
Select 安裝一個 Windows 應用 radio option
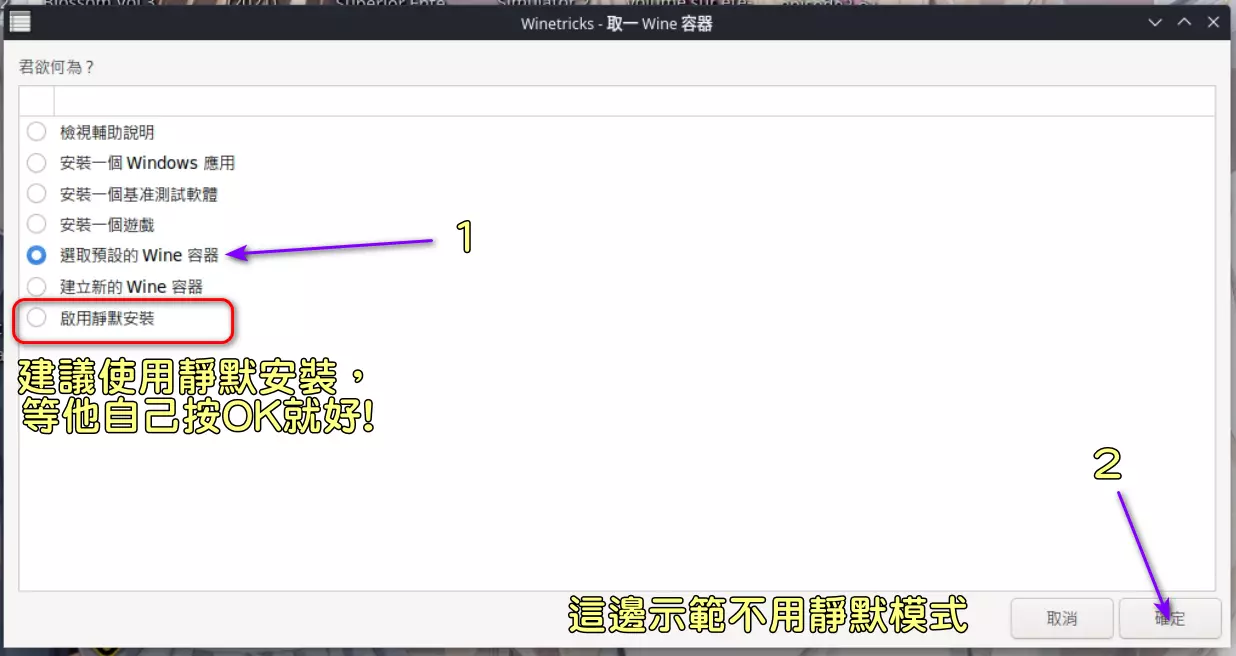tap(37, 162)
